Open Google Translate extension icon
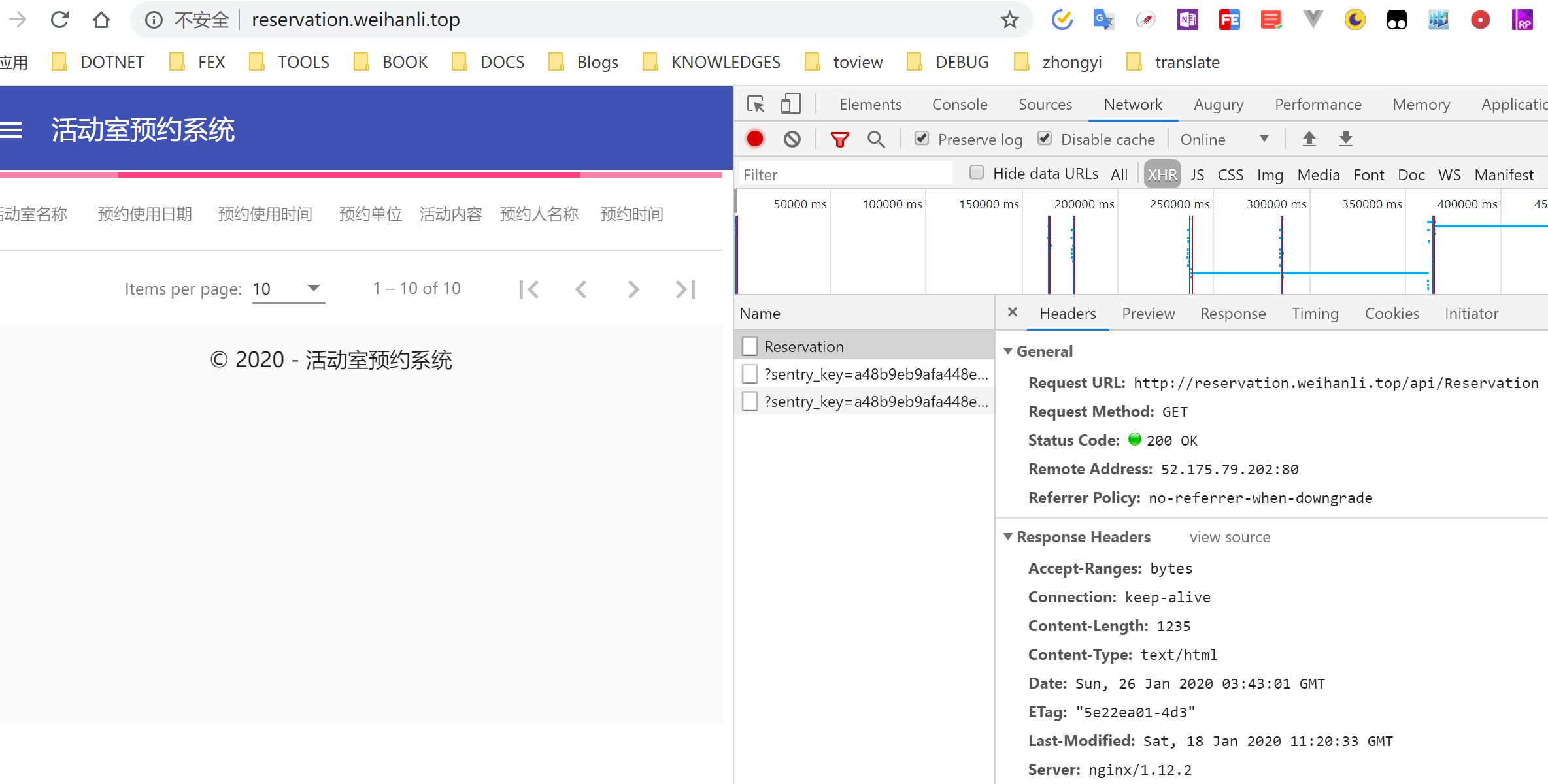1548x784 pixels. click(x=1103, y=20)
